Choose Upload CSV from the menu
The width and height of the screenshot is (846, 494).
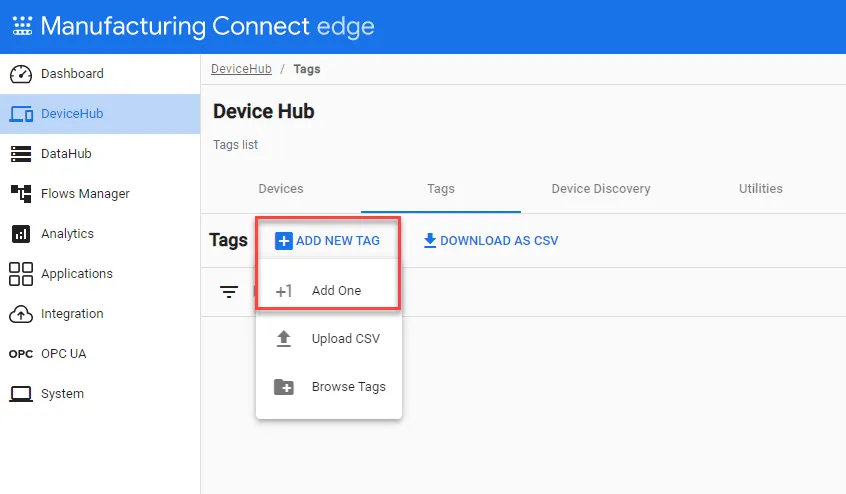(x=329, y=339)
